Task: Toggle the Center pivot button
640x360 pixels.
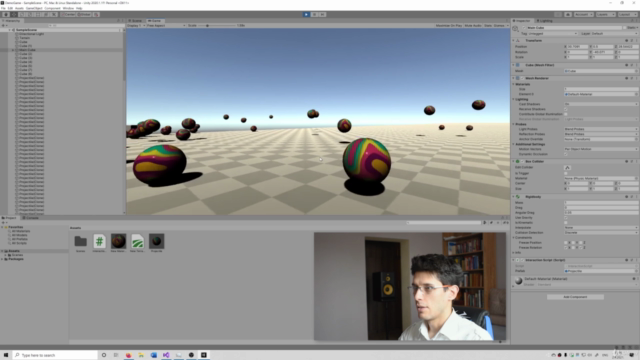Action: tap(69, 14)
